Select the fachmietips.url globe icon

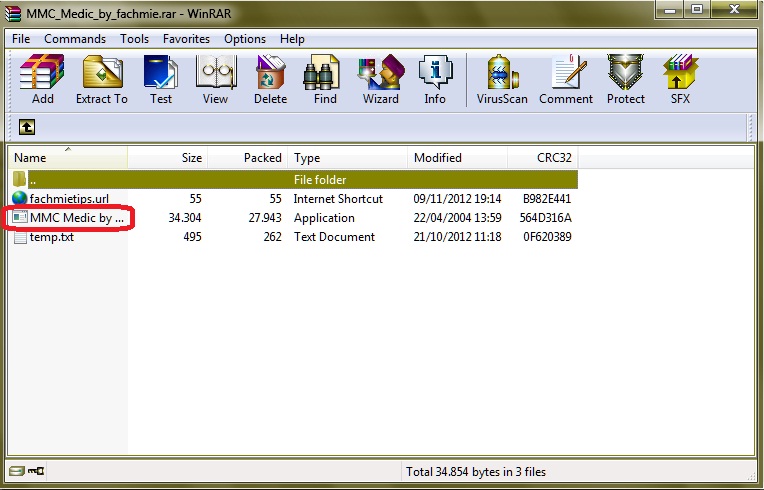click(x=19, y=198)
